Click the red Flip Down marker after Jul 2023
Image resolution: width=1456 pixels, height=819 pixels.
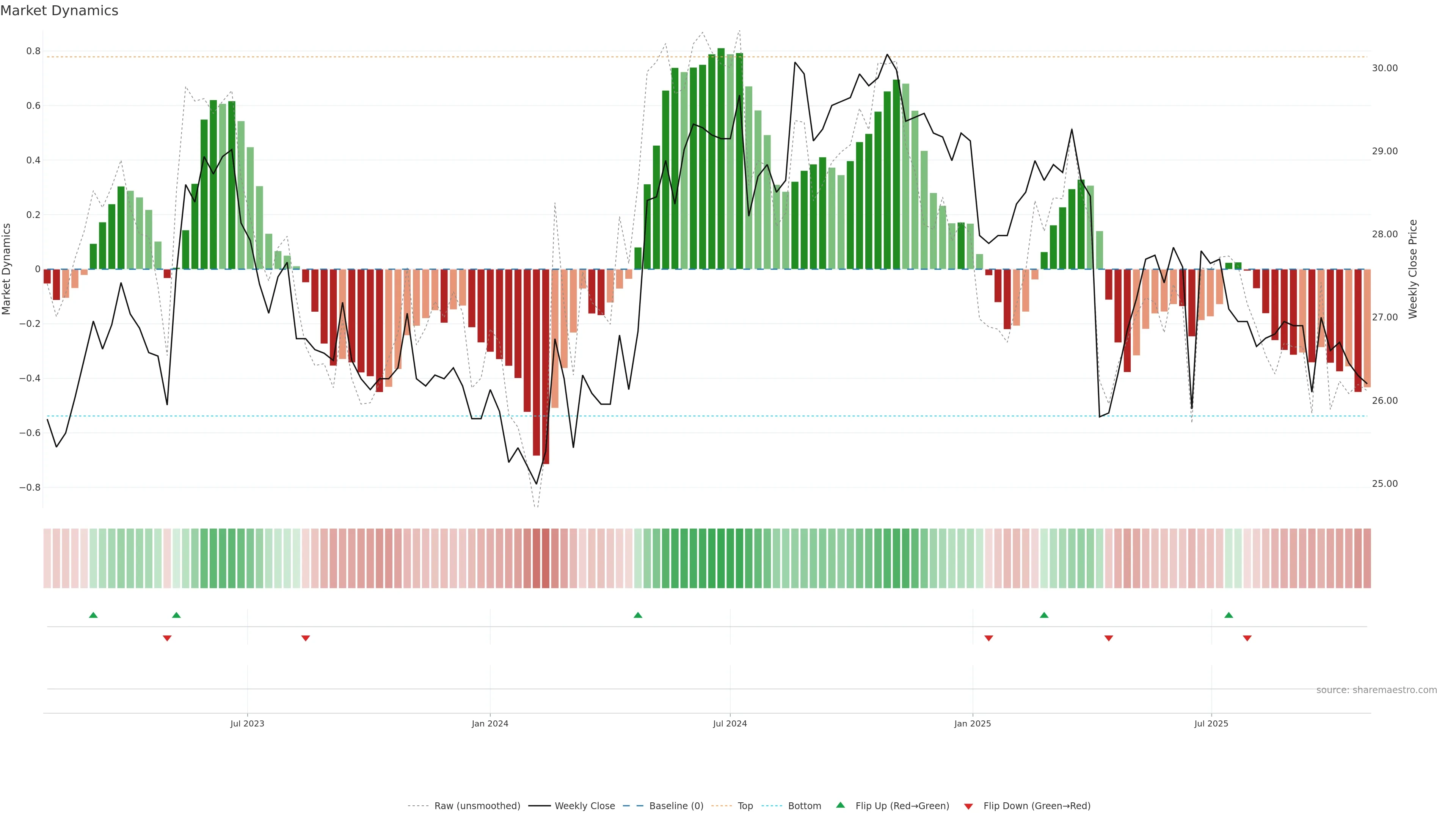(x=306, y=638)
